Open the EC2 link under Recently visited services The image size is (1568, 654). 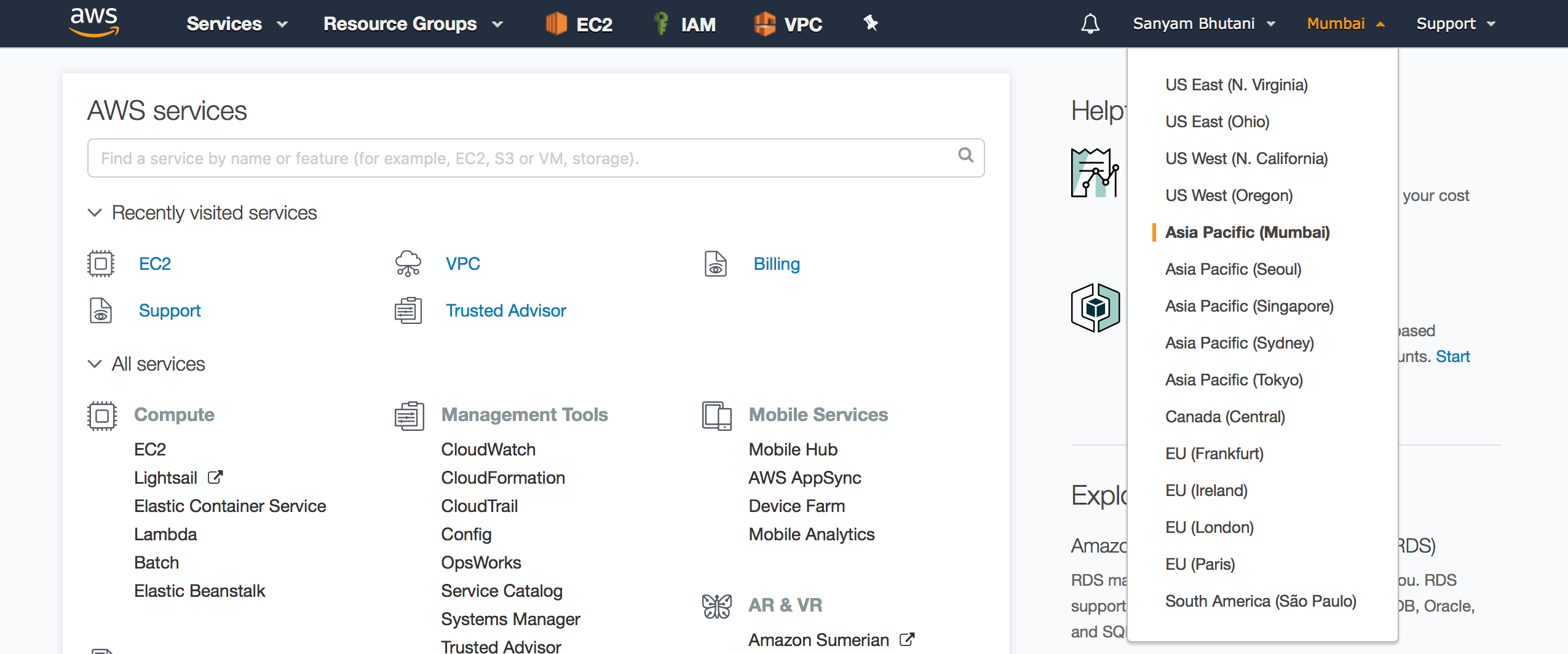(x=155, y=264)
